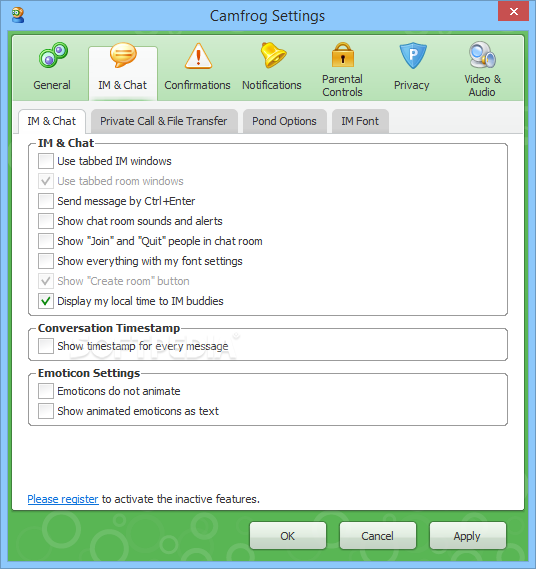The height and width of the screenshot is (569, 536).
Task: Check Show animated emoticons as text
Action: (x=46, y=411)
